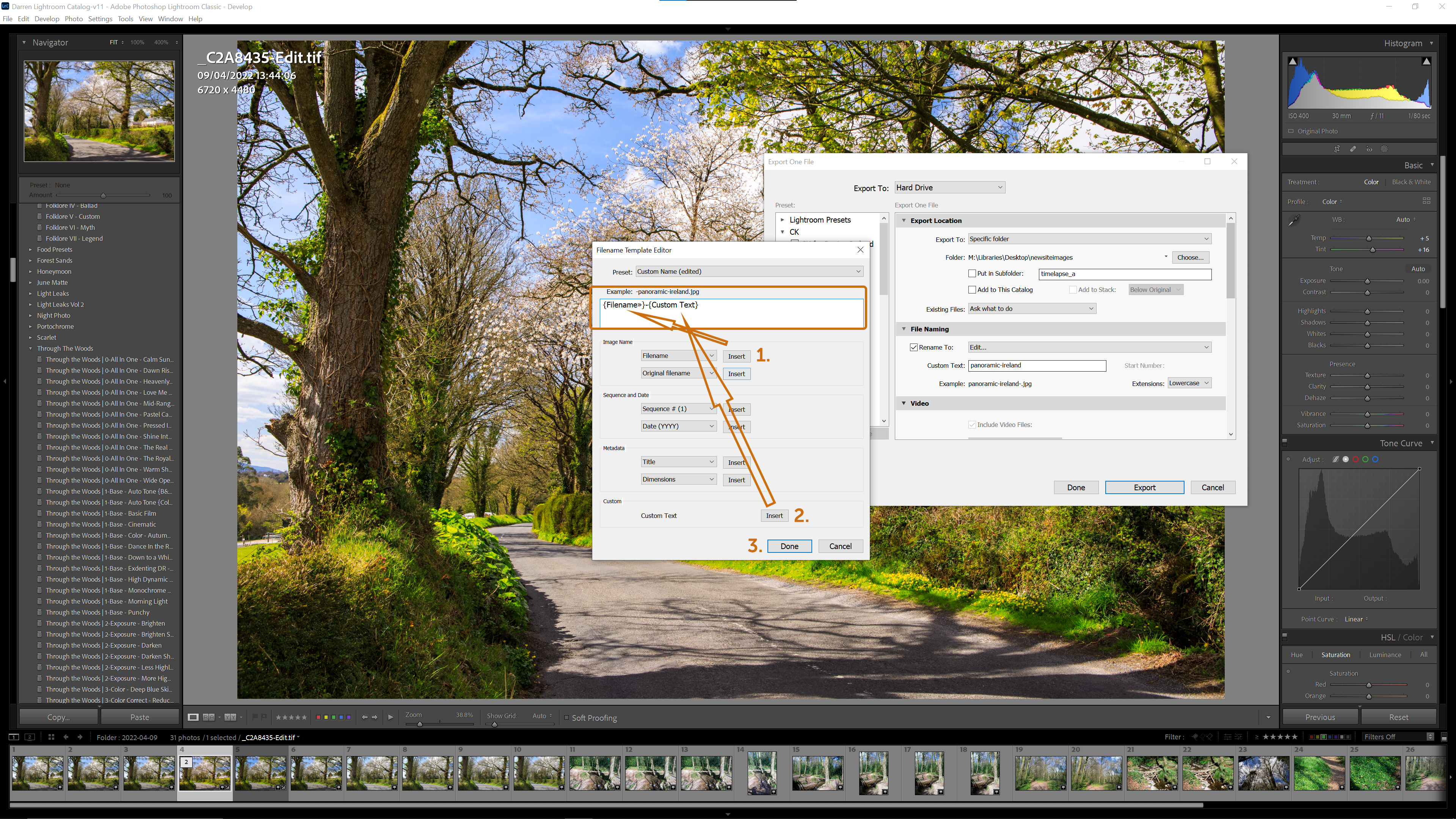Open the Develop menu
1456x819 pixels.
(46, 19)
